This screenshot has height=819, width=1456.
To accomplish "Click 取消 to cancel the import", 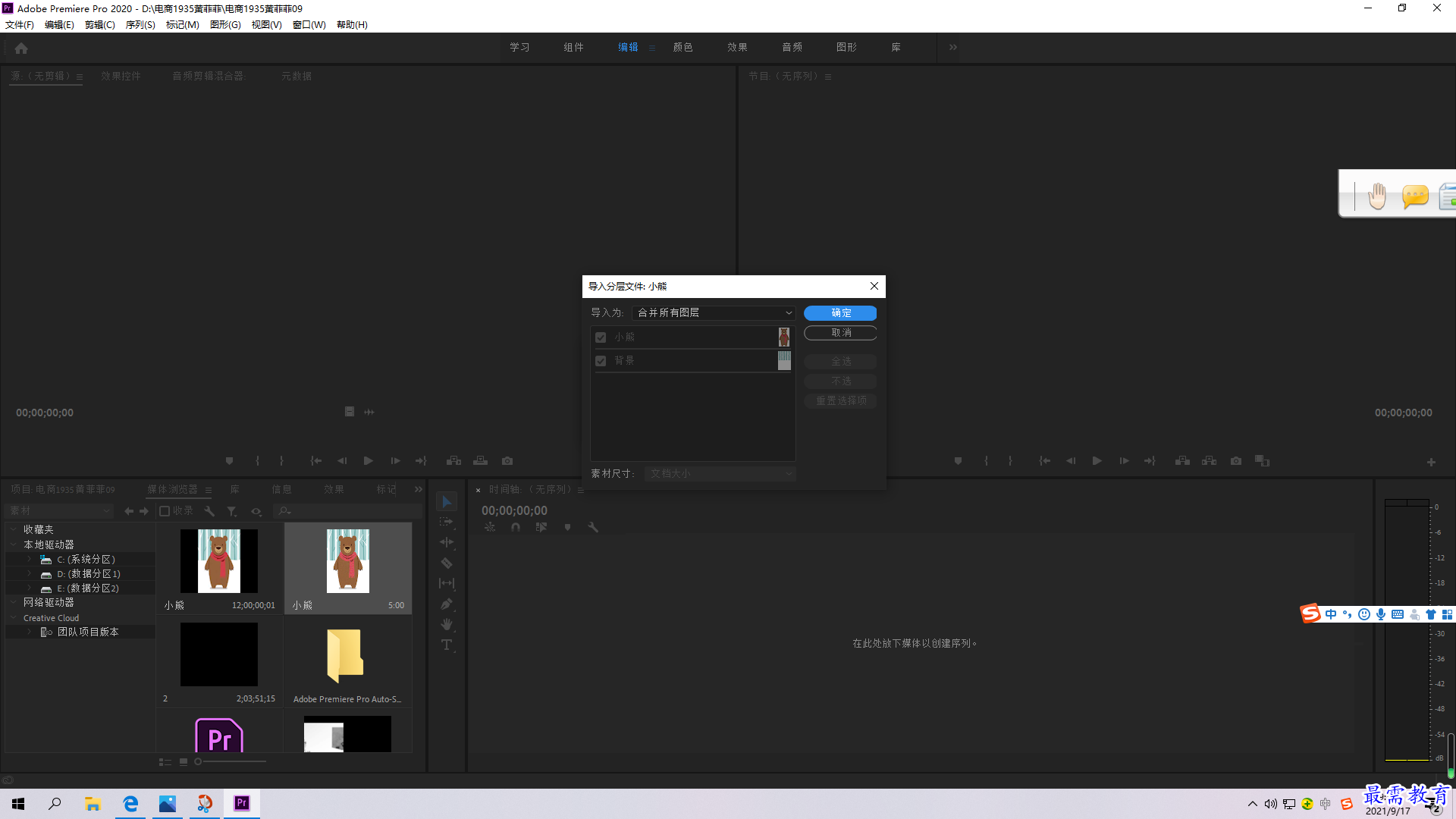I will tap(840, 333).
